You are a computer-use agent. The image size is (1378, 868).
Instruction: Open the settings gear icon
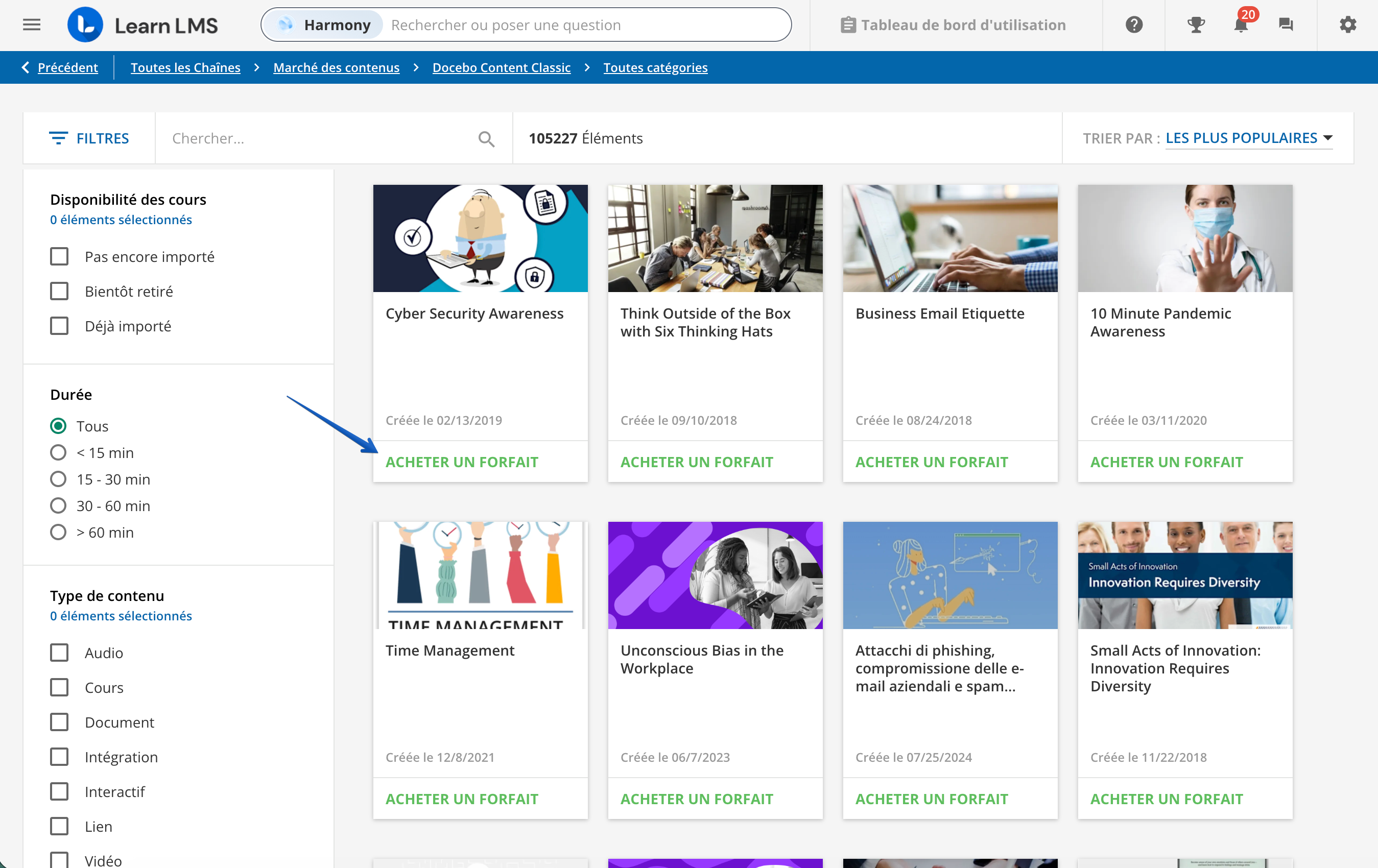click(1348, 25)
